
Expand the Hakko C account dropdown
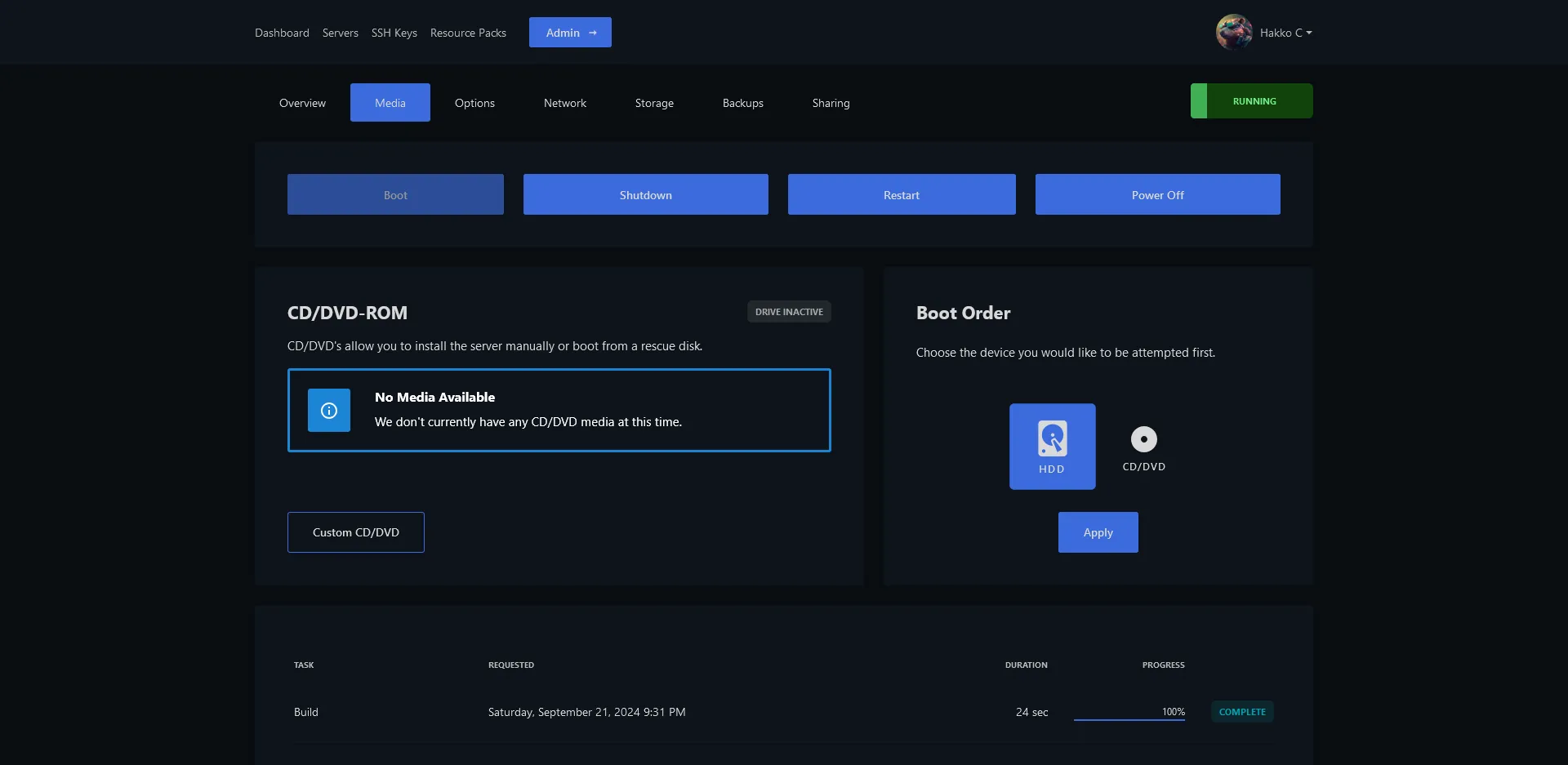click(x=1285, y=33)
